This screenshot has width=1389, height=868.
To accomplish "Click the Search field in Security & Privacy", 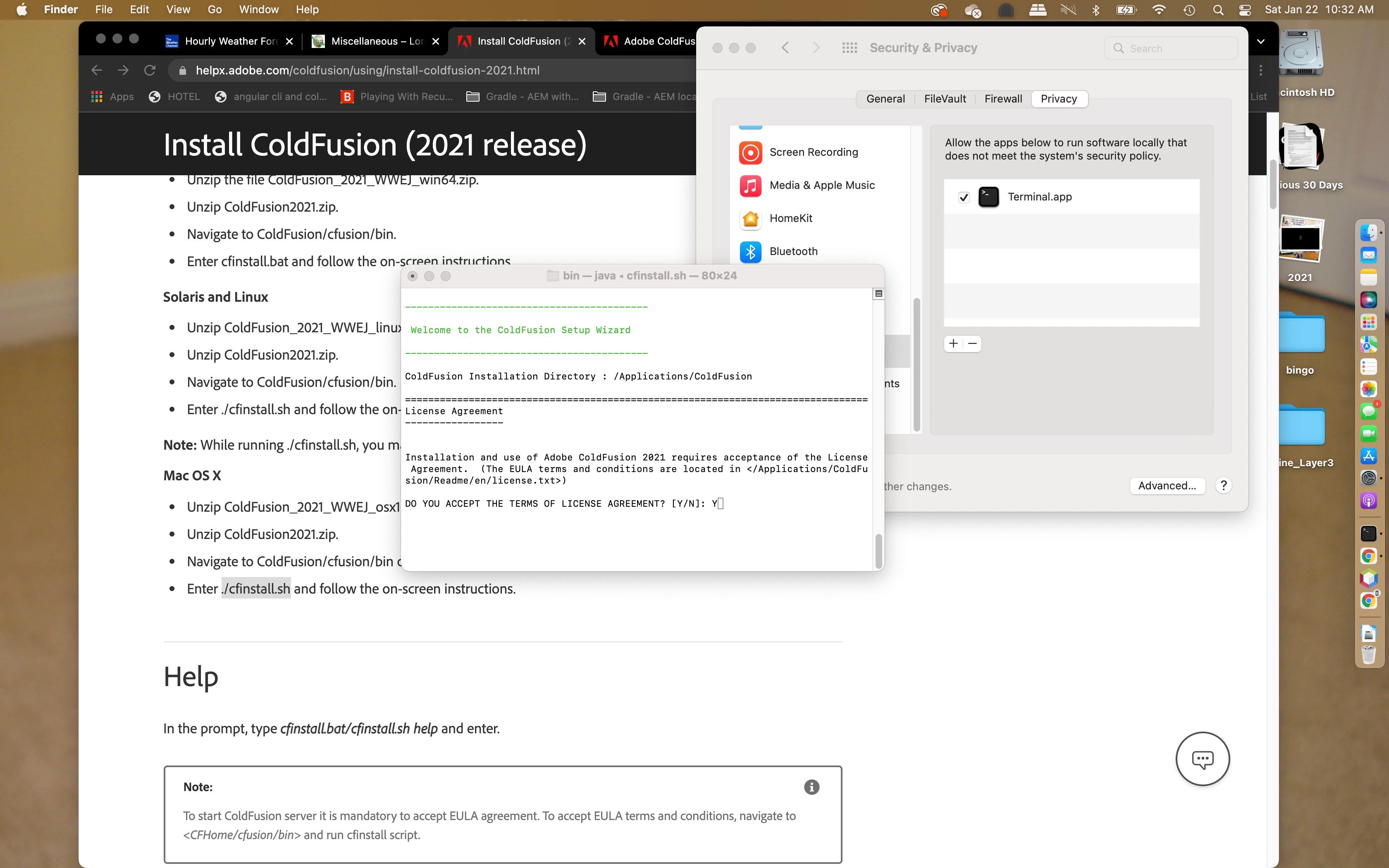I will pos(1171,49).
